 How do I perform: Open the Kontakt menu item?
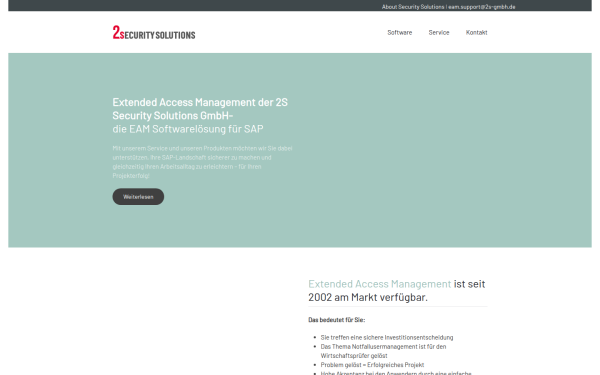(476, 33)
